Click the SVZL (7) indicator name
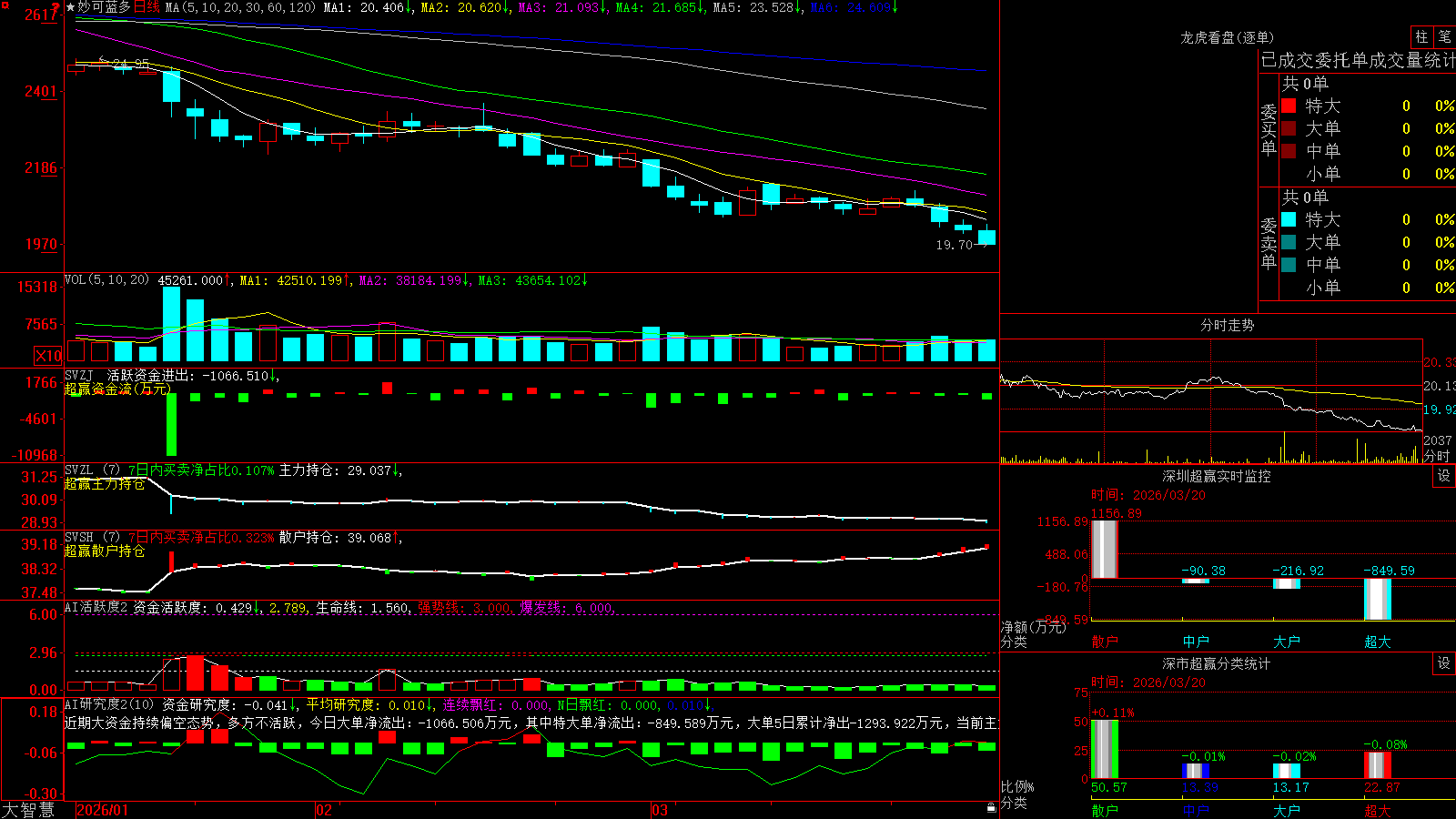The width and height of the screenshot is (1456, 819). coord(92,470)
